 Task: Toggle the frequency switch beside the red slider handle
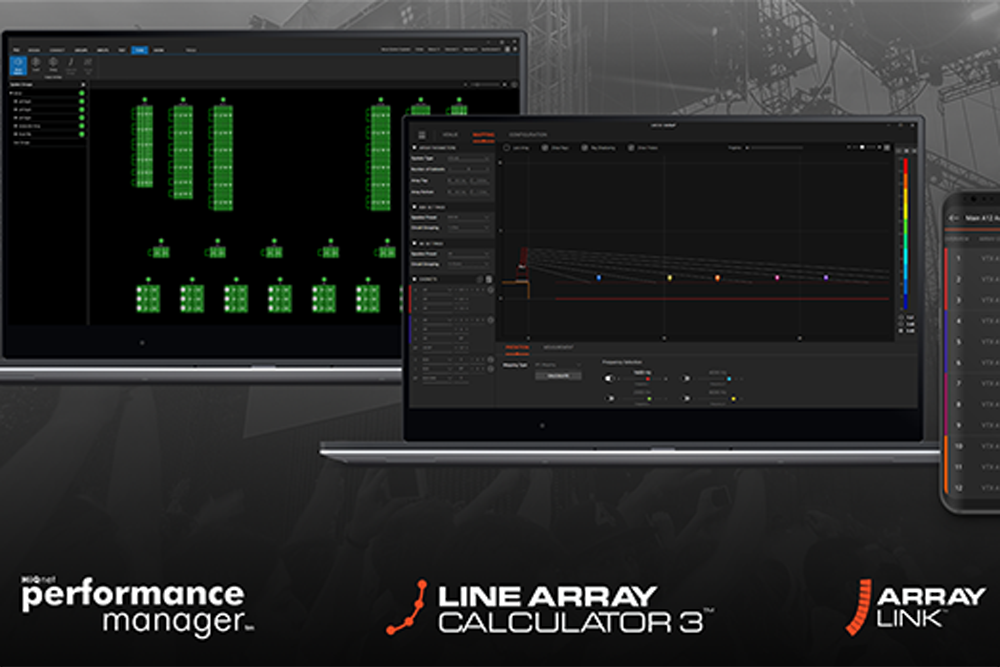coord(610,378)
